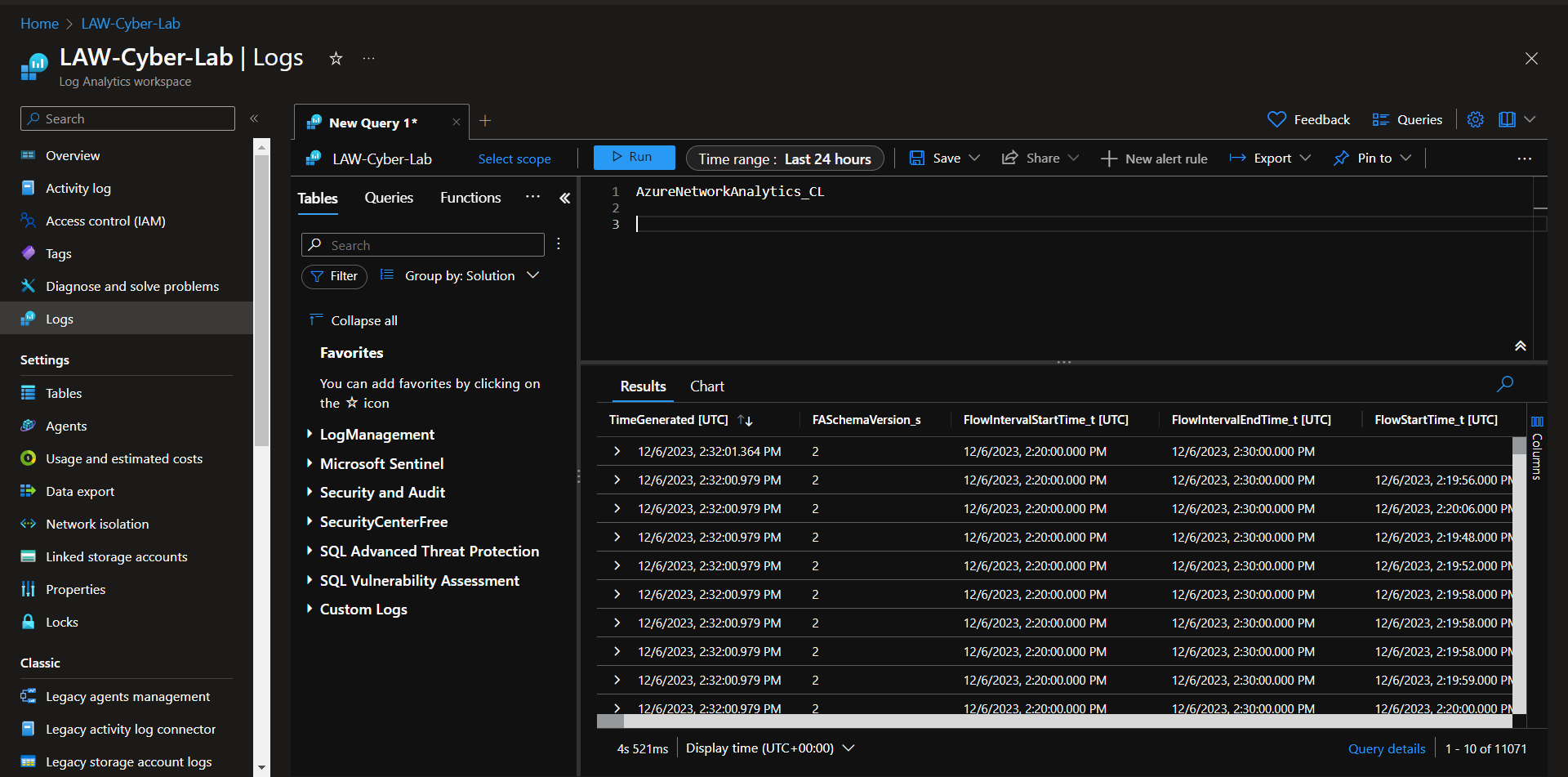Image resolution: width=1568 pixels, height=777 pixels.
Task: Open Query details link
Action: [1387, 749]
